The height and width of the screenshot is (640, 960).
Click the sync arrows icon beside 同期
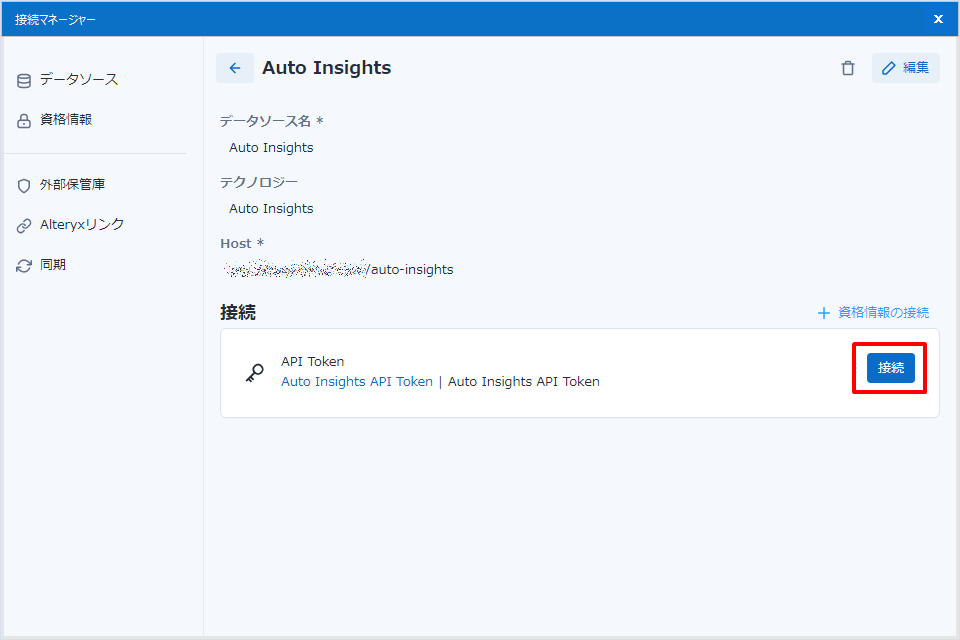click(24, 265)
